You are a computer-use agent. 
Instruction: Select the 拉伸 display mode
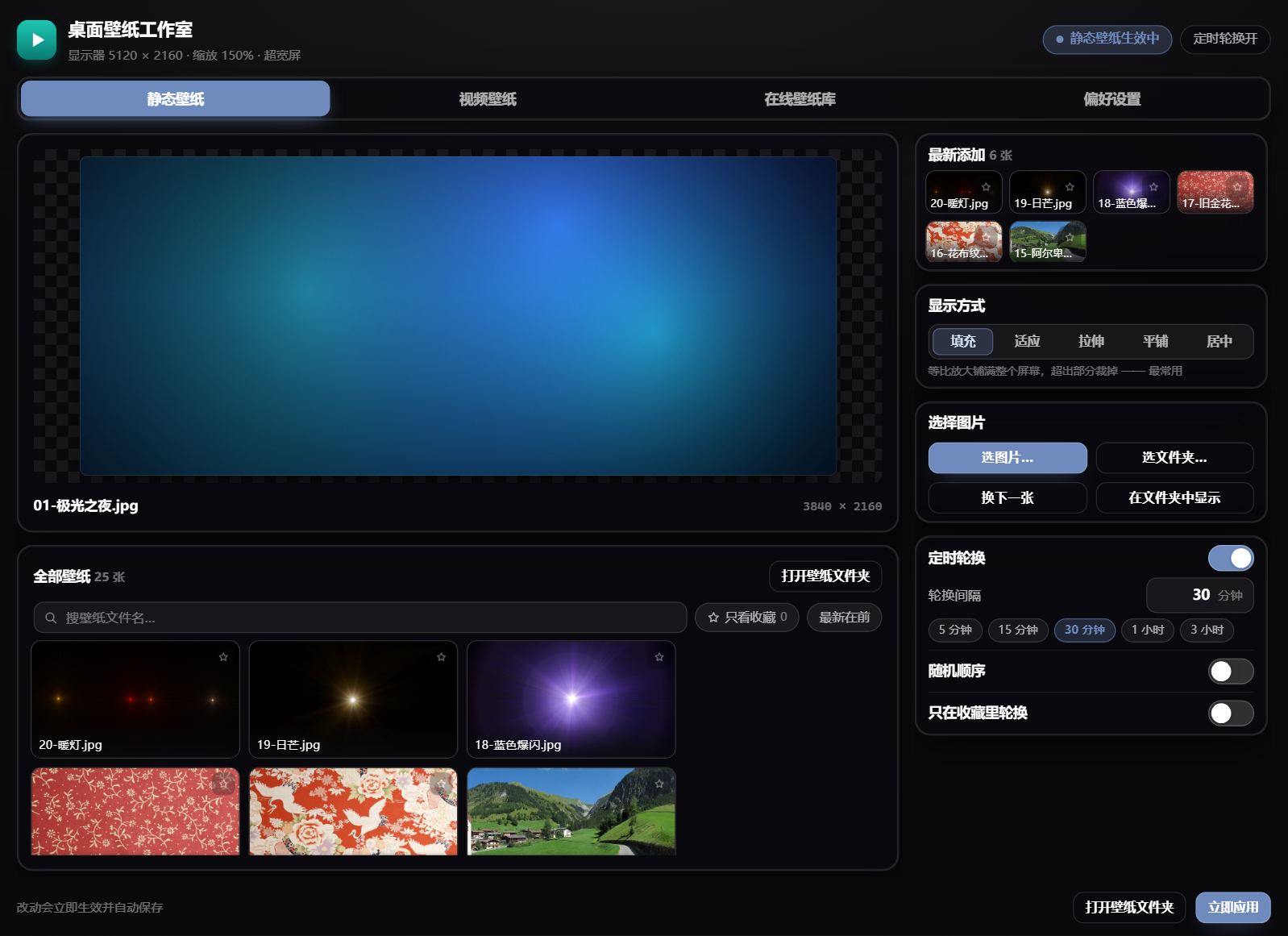tap(1091, 341)
